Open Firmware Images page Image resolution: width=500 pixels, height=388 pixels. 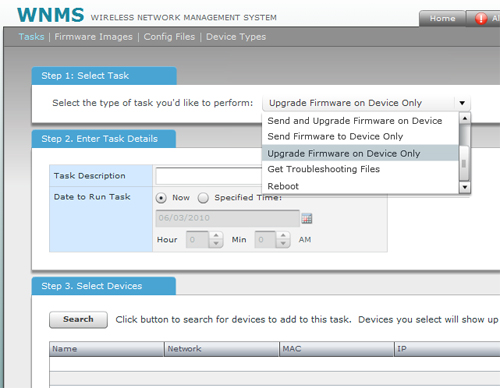(93, 37)
